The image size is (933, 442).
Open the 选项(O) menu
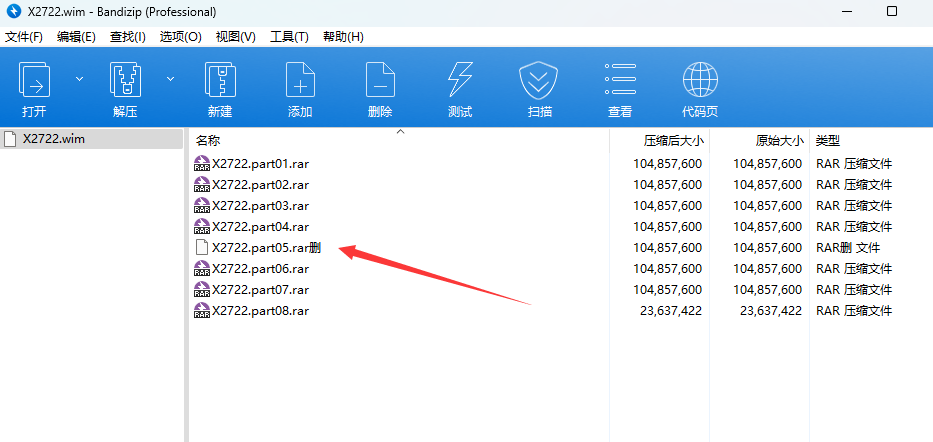pos(180,37)
